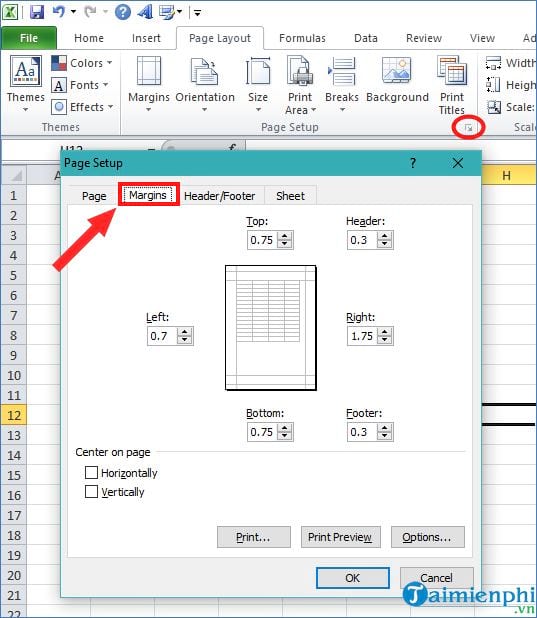
Task: Expand the Undo history dropdown arrow
Action: tap(74, 12)
